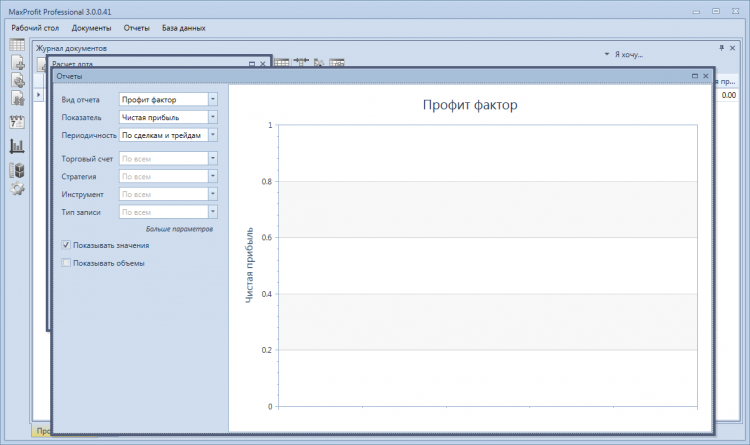Image resolution: width=750 pixels, height=445 pixels.
Task: Click the Журнал документов panel title
Action: [71, 48]
